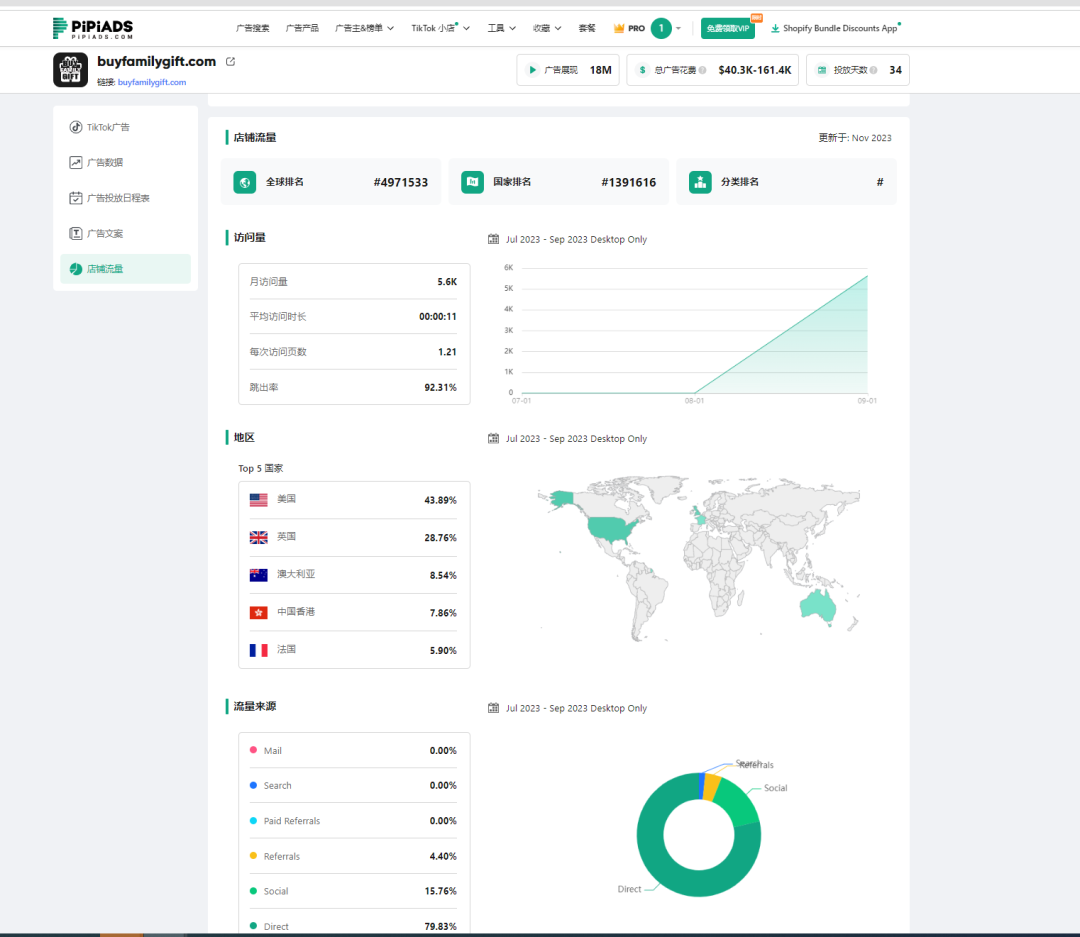Select TikTok广告 in the sidebar
The height and width of the screenshot is (937, 1080).
point(125,127)
